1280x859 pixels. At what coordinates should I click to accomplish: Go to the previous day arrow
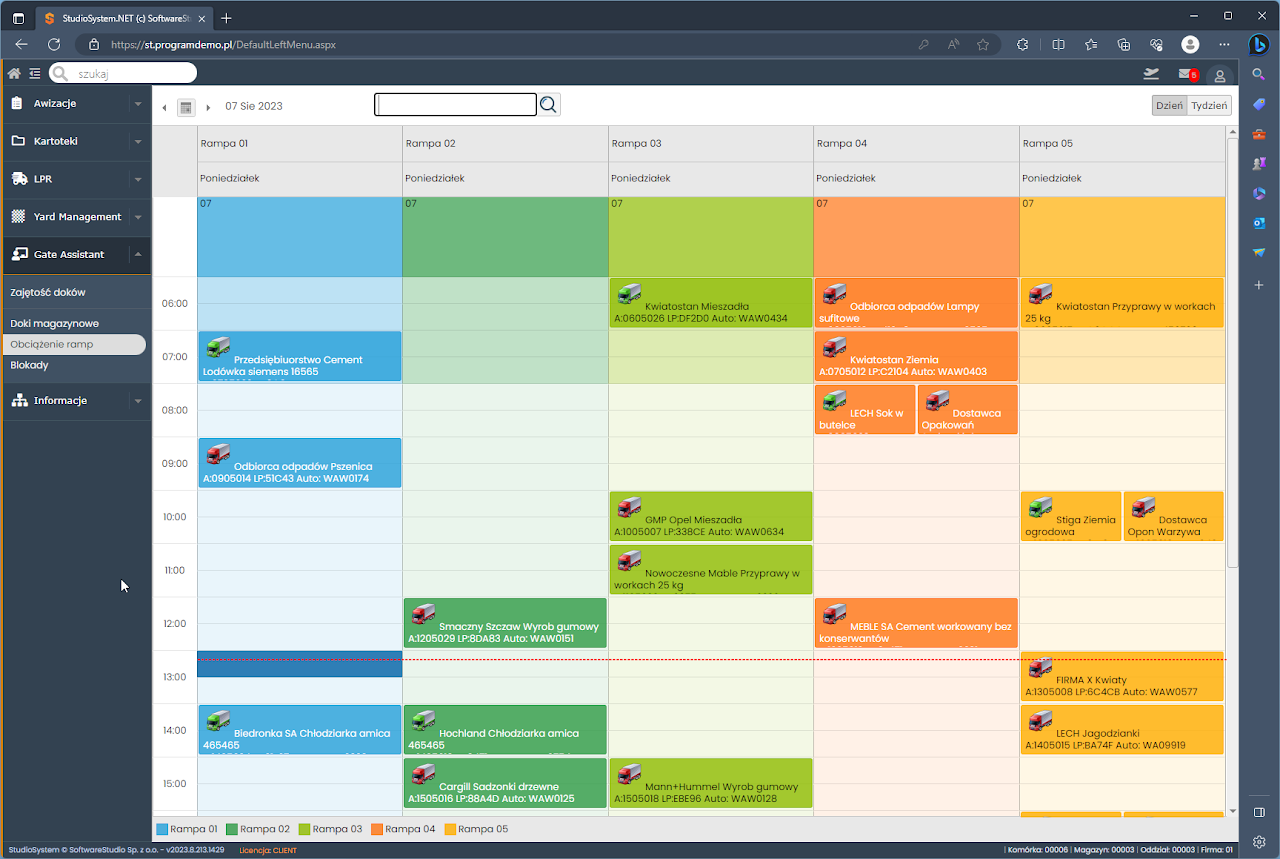164,107
